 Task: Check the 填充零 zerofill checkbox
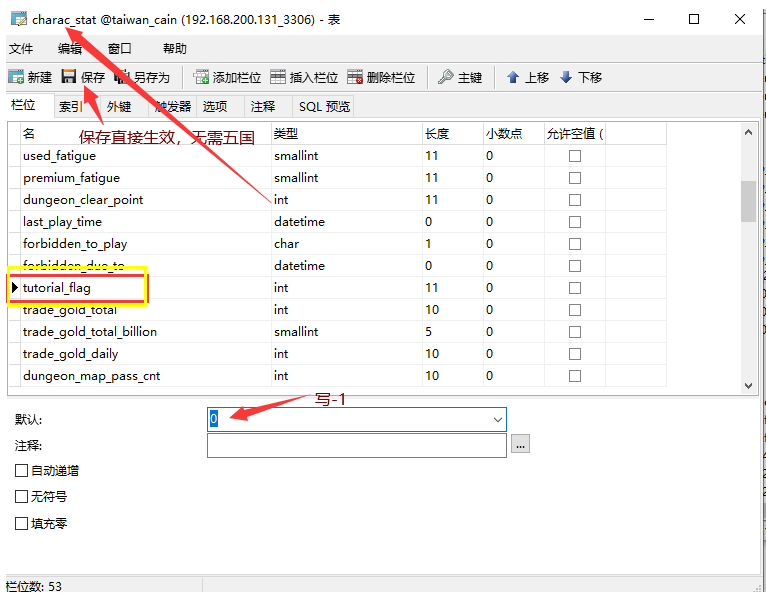[x=22, y=522]
